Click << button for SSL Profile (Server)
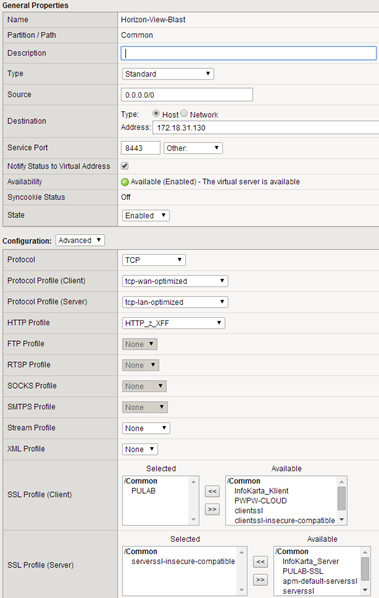This screenshot has width=379, height=598. pos(260,561)
